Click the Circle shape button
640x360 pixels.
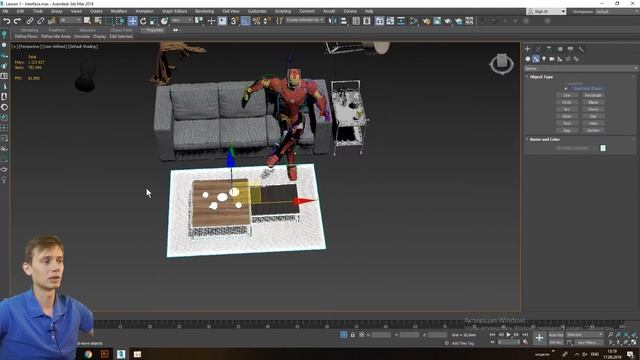coord(567,102)
